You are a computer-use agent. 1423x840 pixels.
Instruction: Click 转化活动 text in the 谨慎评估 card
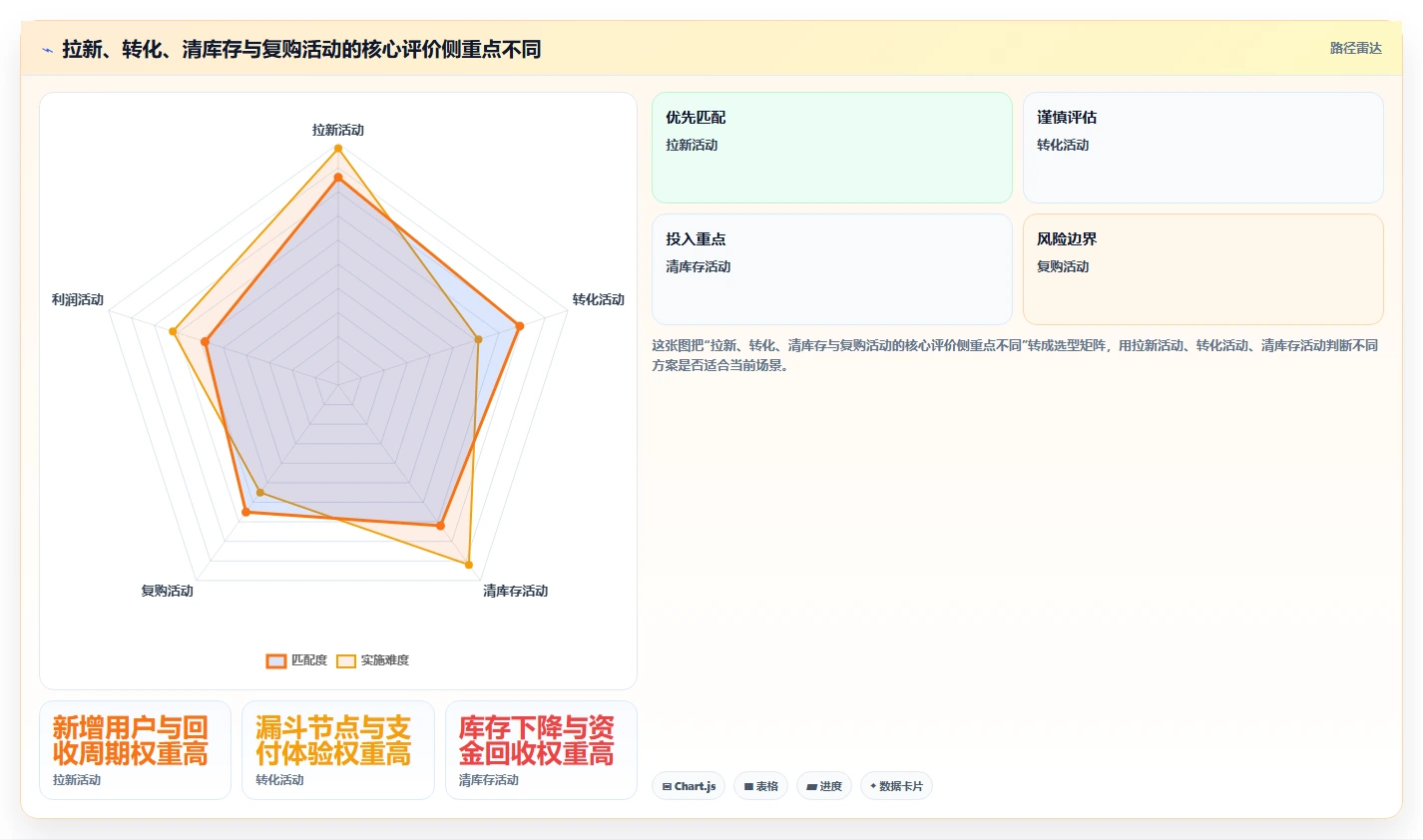pos(1063,145)
